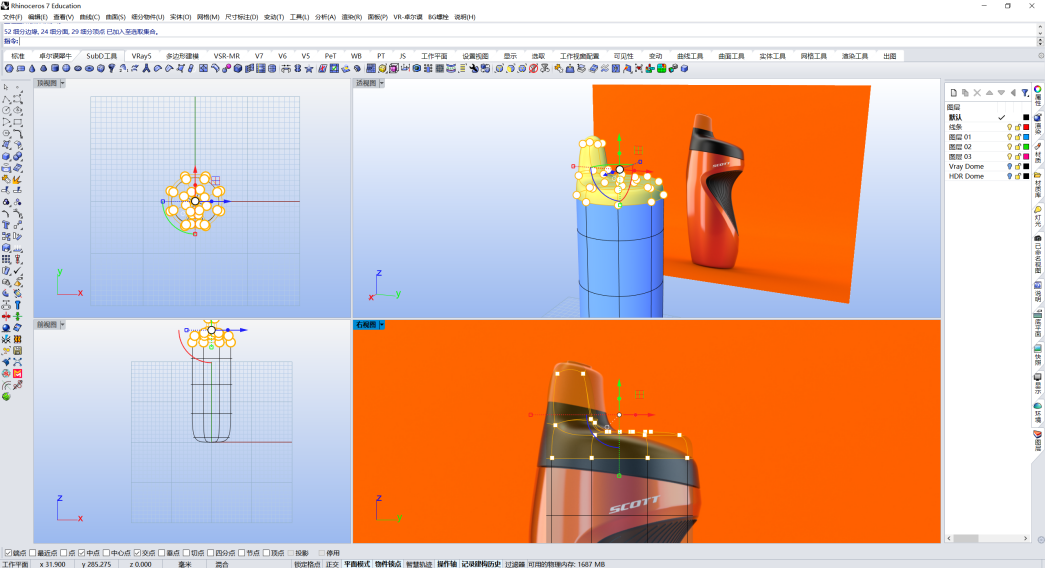Click blue color swatch of 图层 01
Image resolution: width=1045 pixels, height=568 pixels.
pos(1026,137)
